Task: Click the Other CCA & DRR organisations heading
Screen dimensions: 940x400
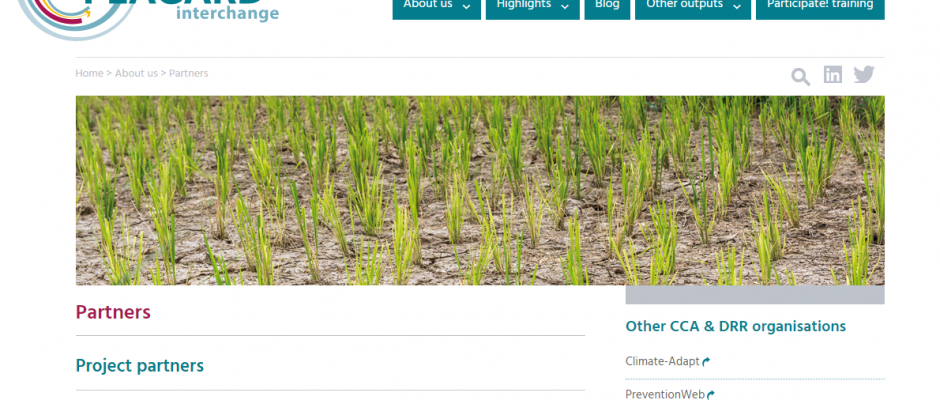Action: (x=736, y=326)
